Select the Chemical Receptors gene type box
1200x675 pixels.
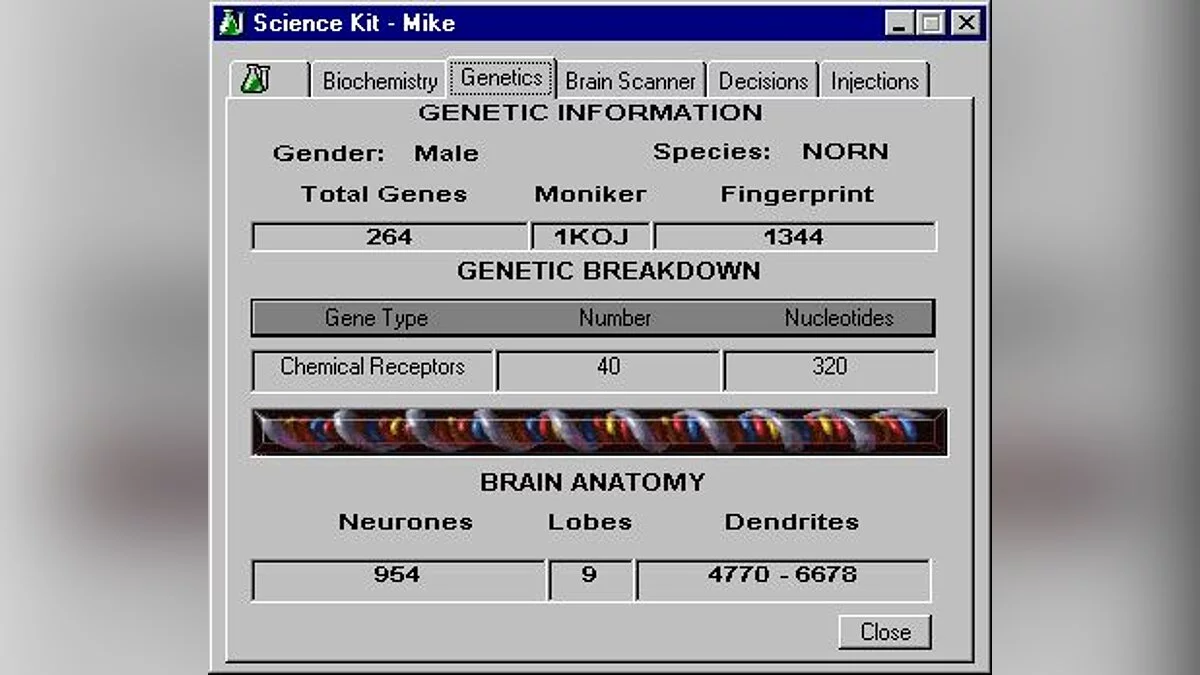372,368
